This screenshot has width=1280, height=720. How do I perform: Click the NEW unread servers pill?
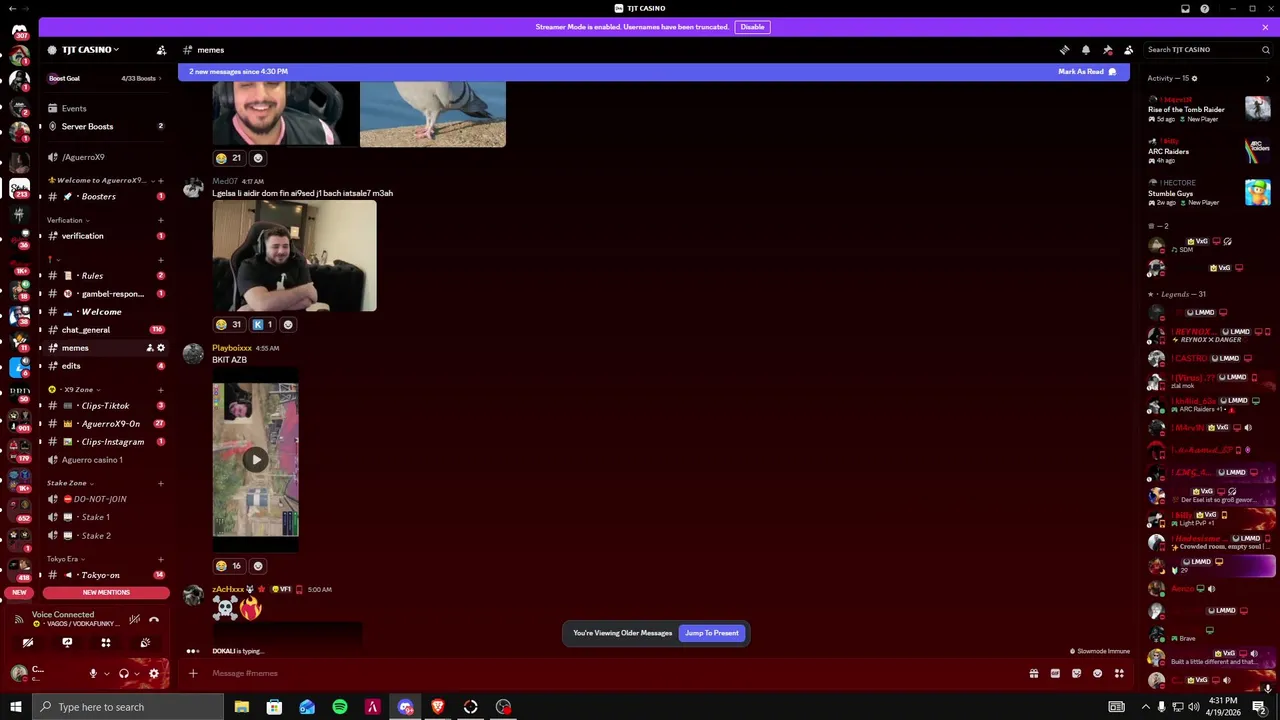tap(19, 593)
